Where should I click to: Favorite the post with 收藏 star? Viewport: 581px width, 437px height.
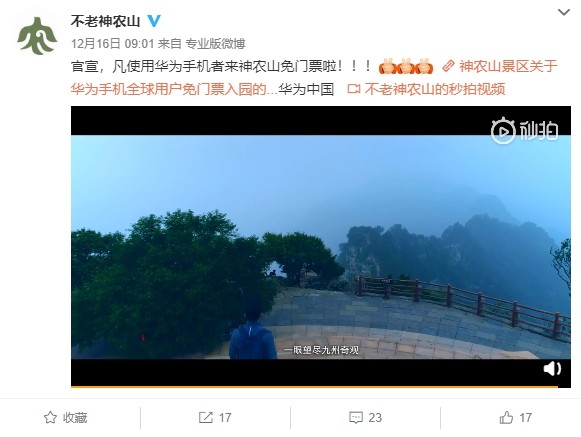pos(66,418)
